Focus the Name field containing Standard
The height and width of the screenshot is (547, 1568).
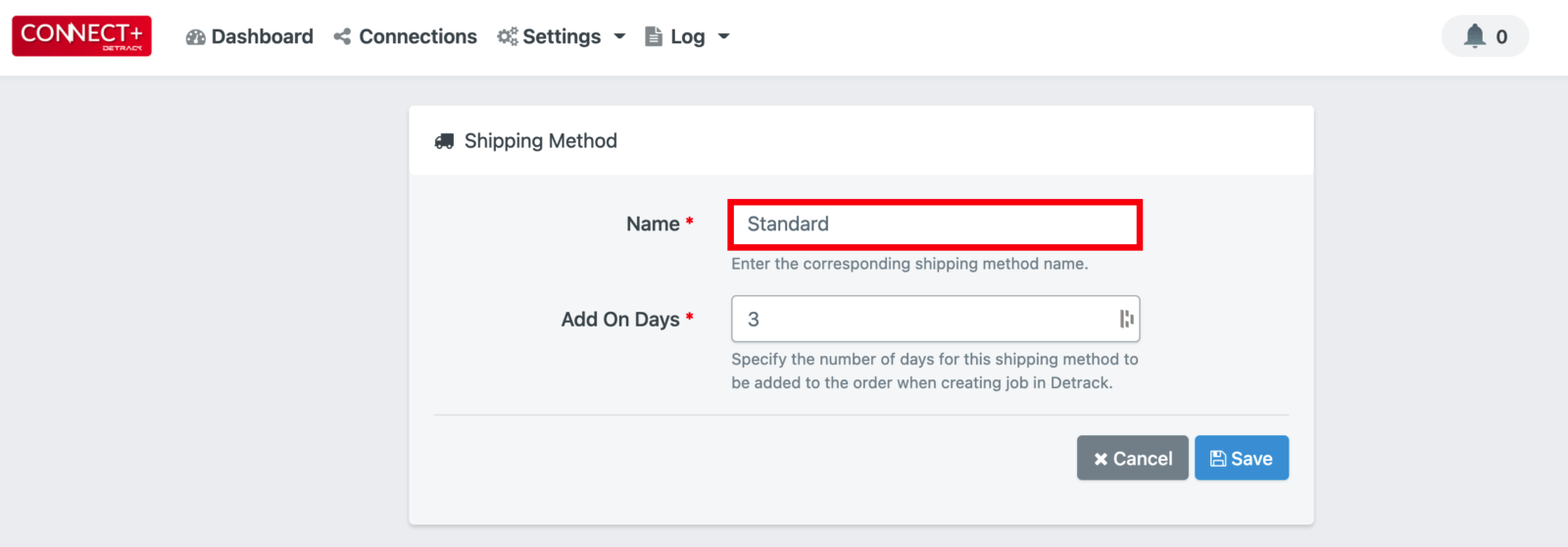click(x=935, y=224)
